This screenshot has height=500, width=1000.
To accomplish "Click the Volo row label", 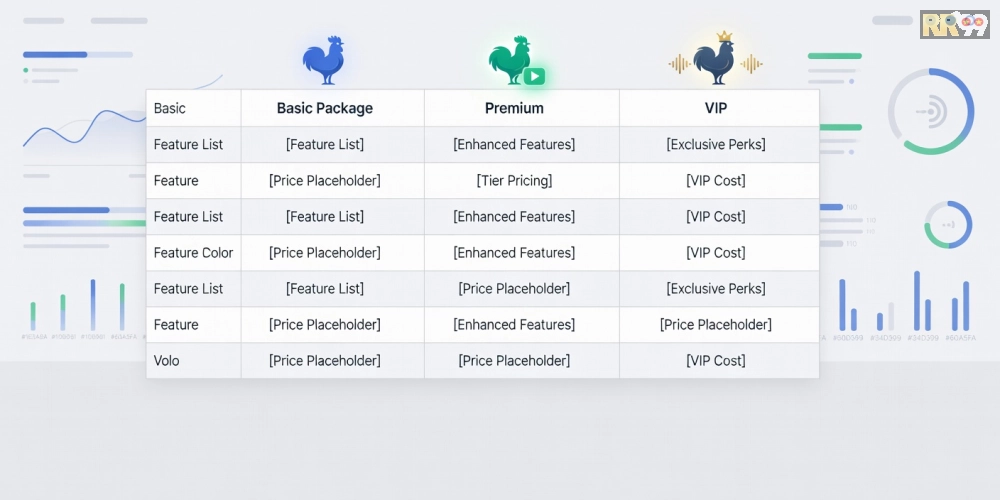I will point(167,361).
